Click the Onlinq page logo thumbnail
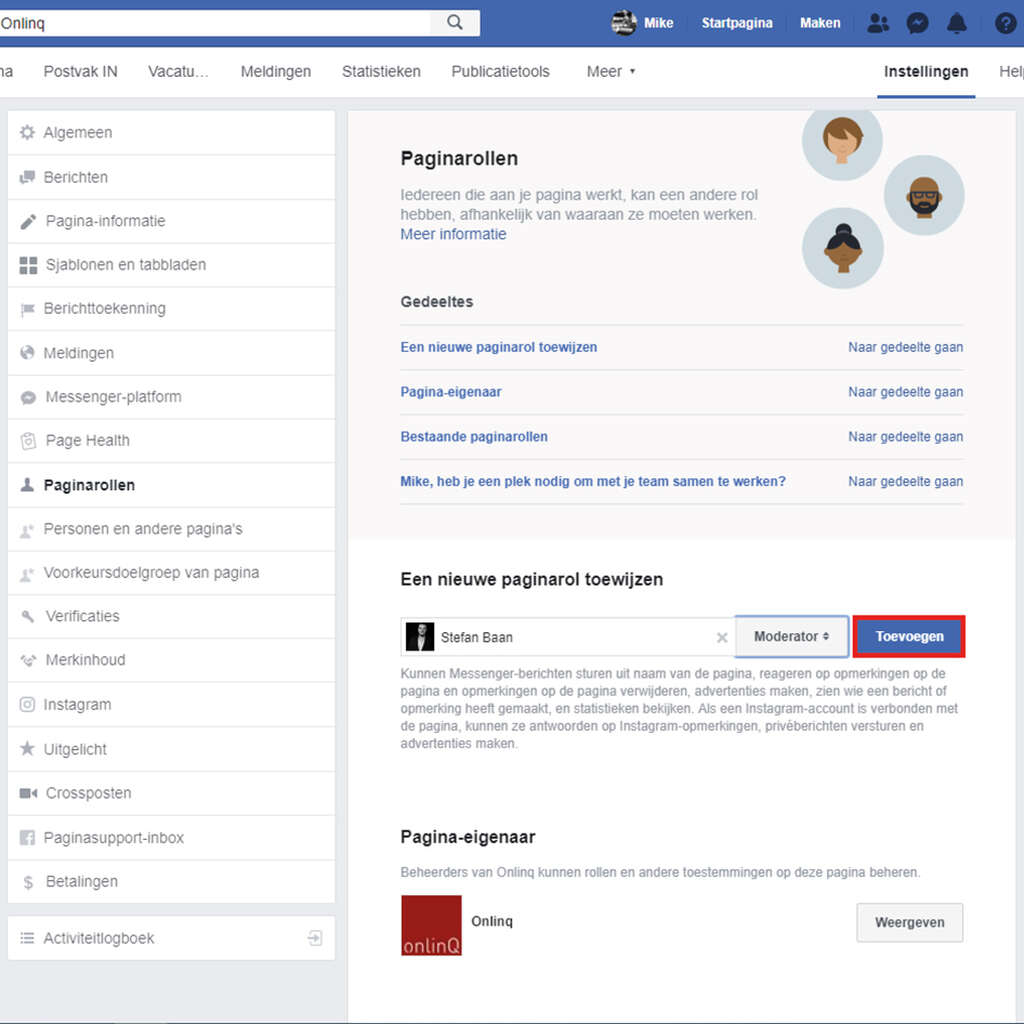The image size is (1024, 1024). pyautogui.click(x=431, y=925)
